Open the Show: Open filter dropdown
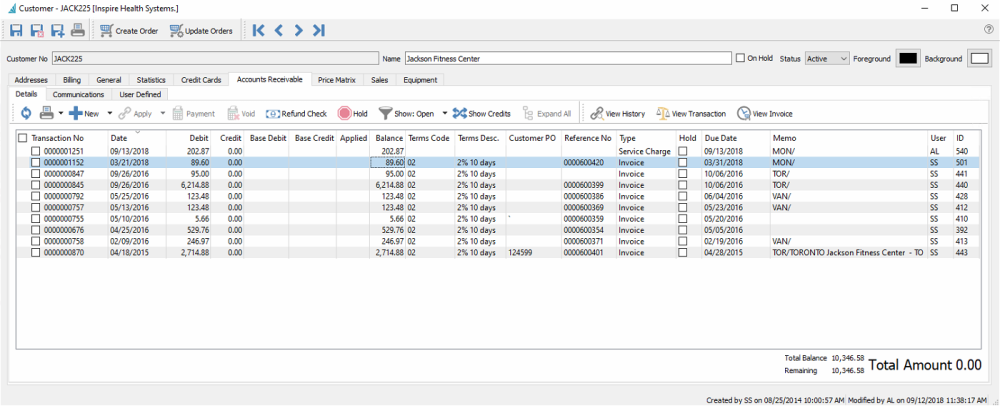The image size is (1000, 406). 444,114
